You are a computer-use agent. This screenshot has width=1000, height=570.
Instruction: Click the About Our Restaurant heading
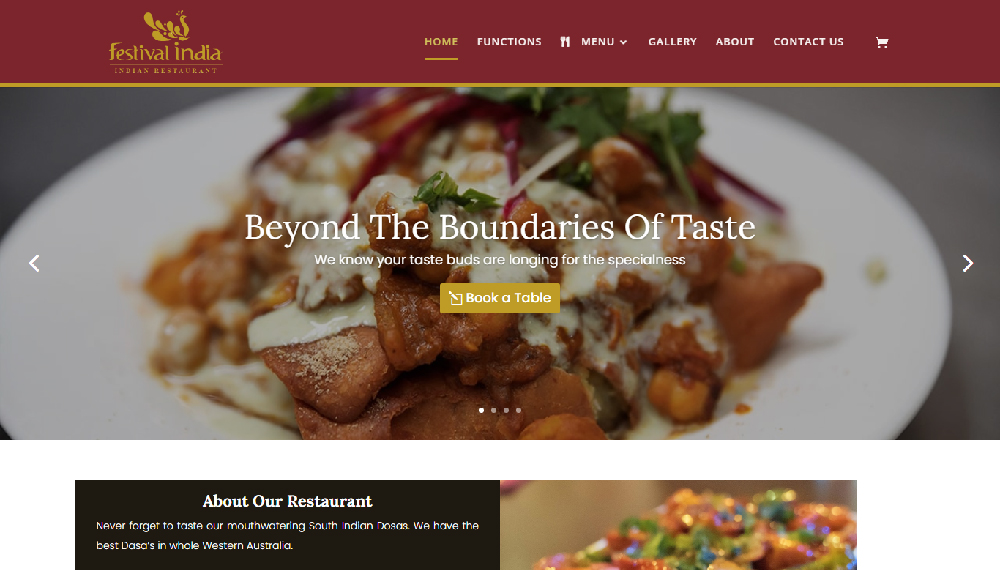(288, 501)
